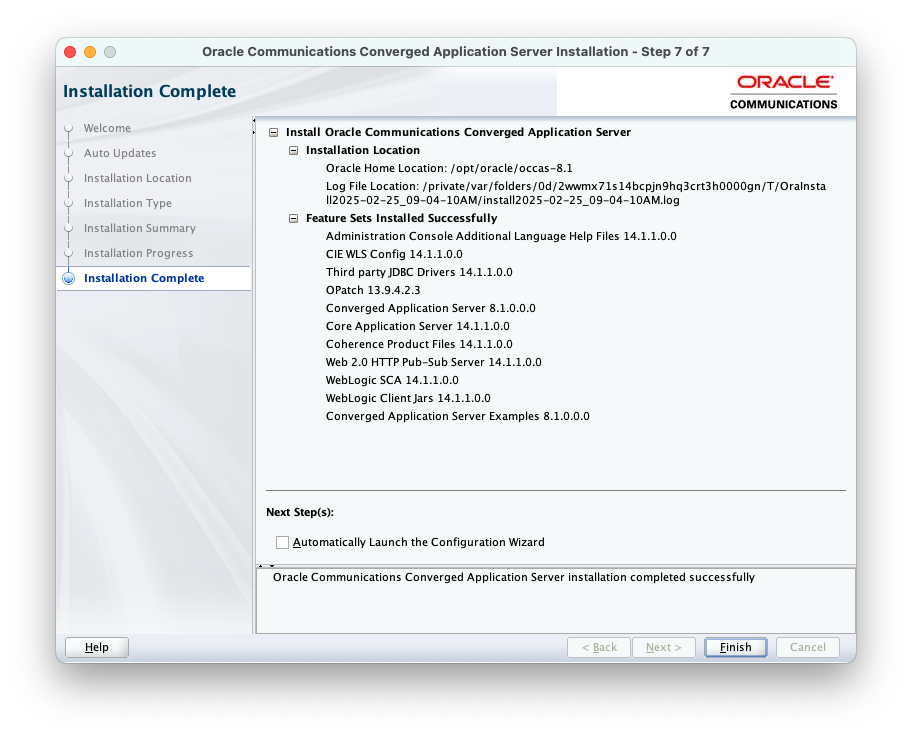Select WebLogic SCA 14.1.1.0.0 row
The width and height of the screenshot is (912, 737).
click(x=392, y=380)
